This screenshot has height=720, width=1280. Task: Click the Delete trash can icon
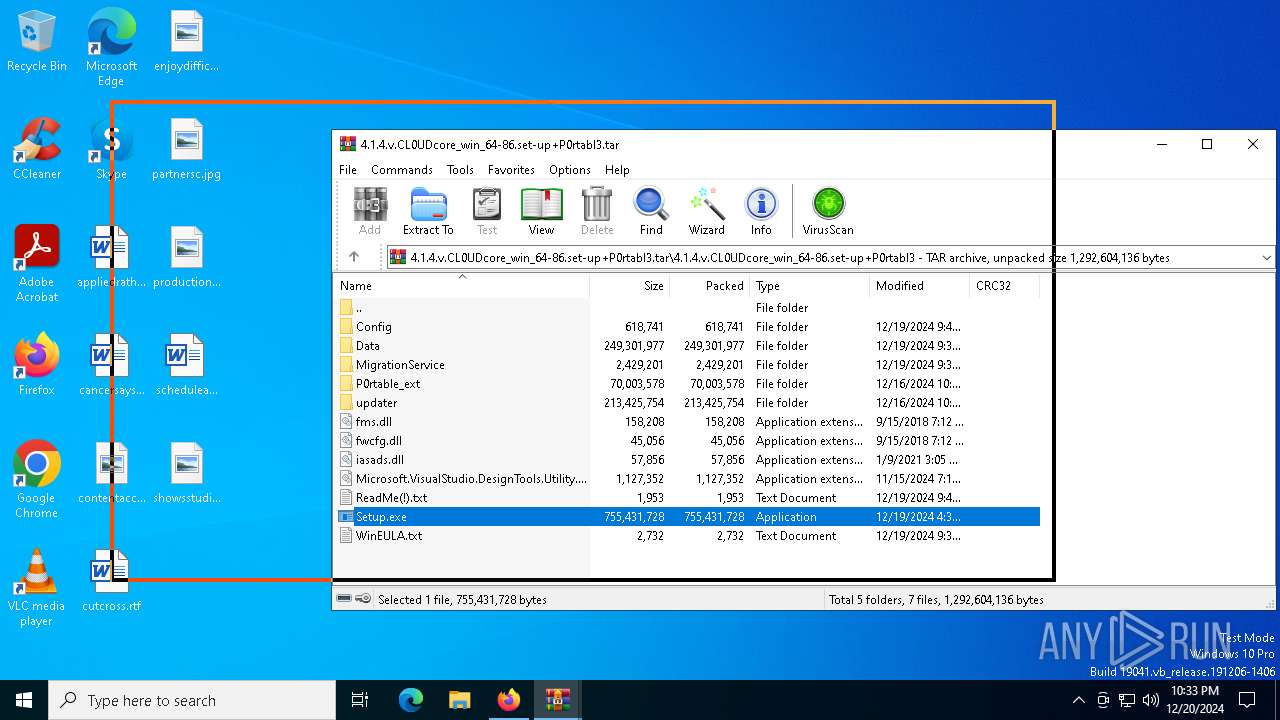coord(597,211)
